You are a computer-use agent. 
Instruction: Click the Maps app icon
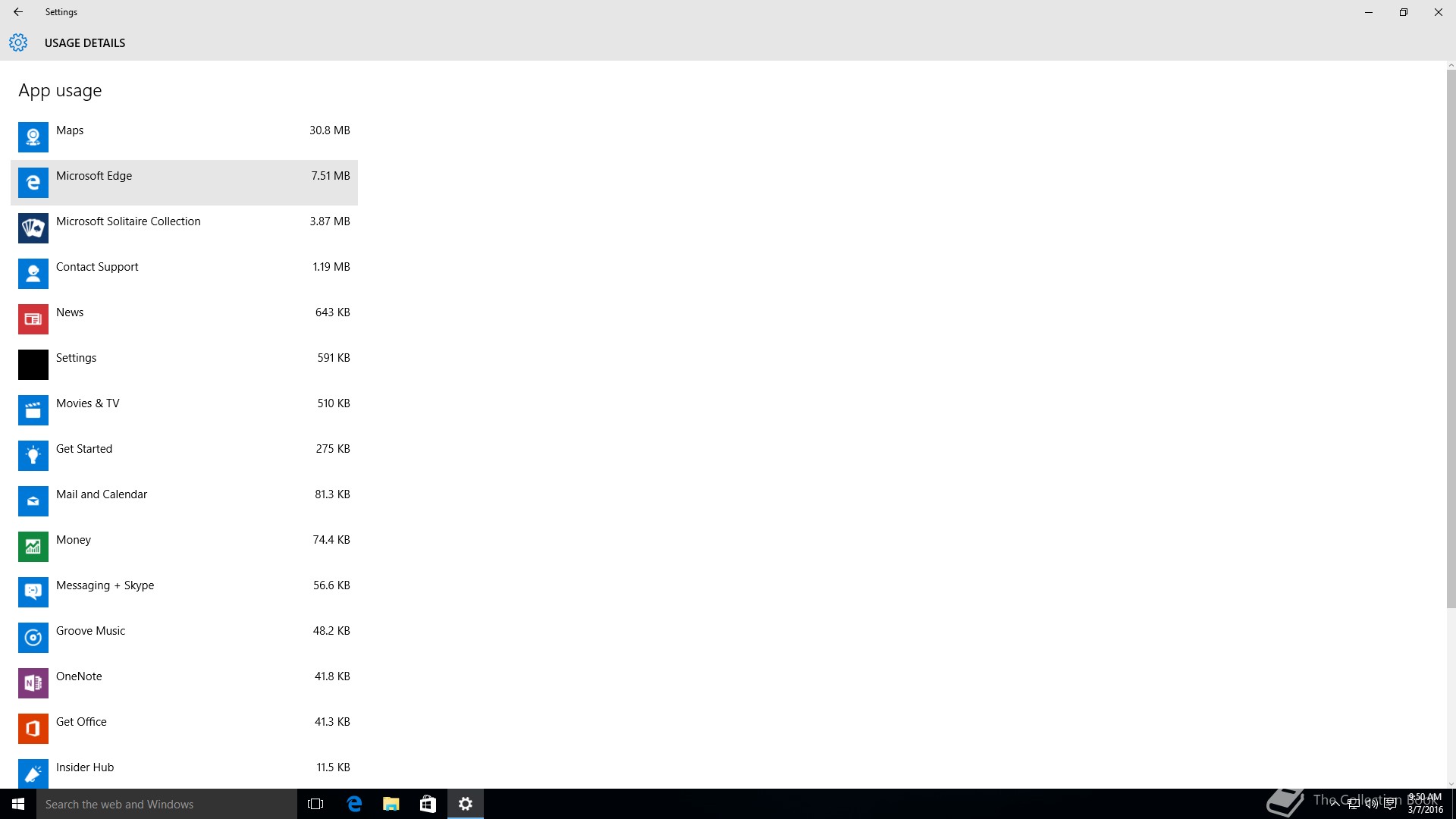(33, 137)
